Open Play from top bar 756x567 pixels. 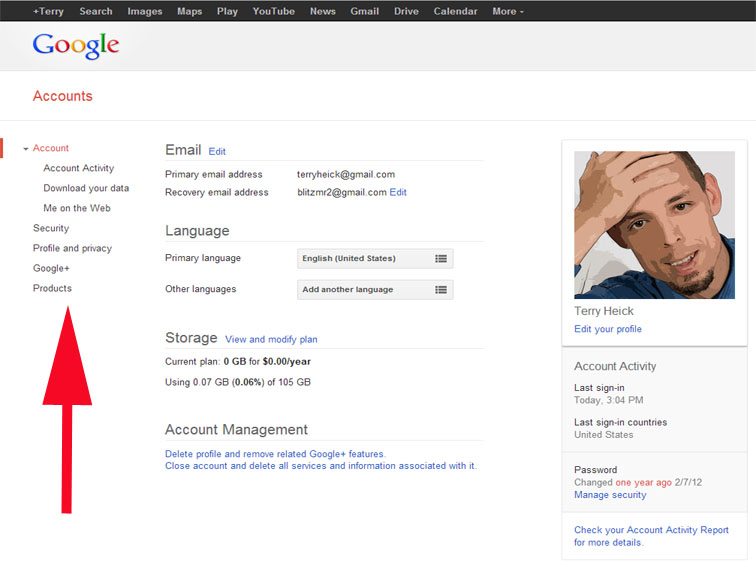coord(227,11)
